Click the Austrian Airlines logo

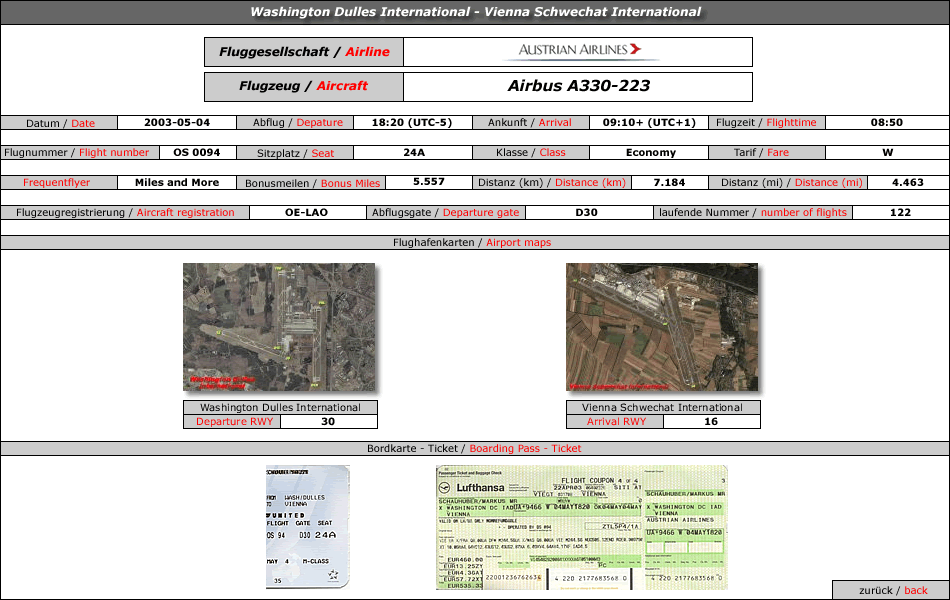[x=577, y=51]
